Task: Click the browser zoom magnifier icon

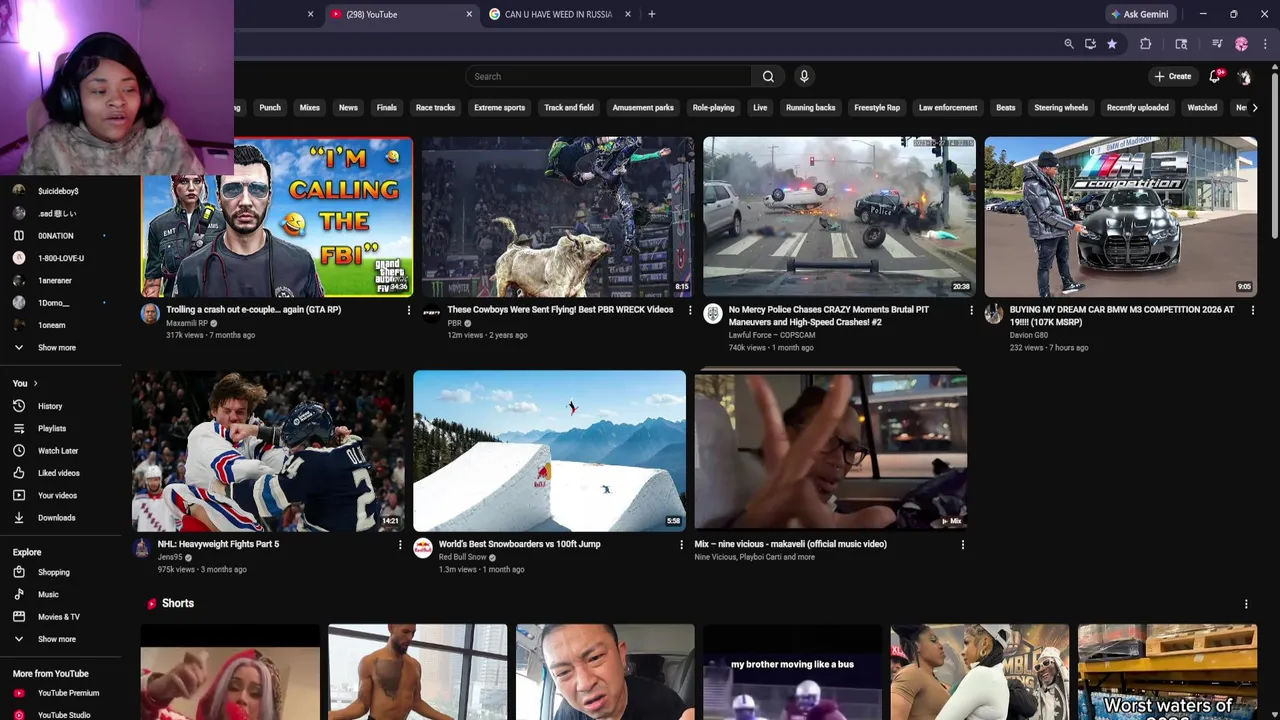Action: pyautogui.click(x=1069, y=44)
